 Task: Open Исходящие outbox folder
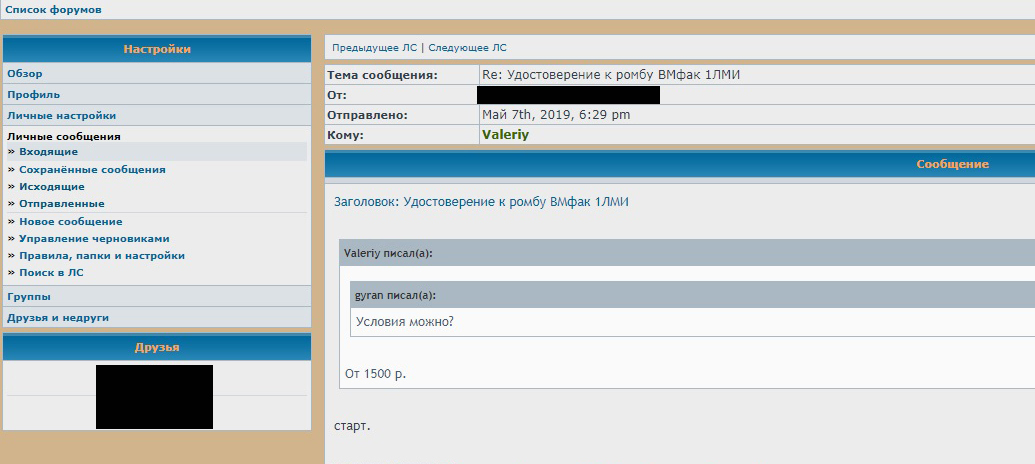(x=52, y=187)
